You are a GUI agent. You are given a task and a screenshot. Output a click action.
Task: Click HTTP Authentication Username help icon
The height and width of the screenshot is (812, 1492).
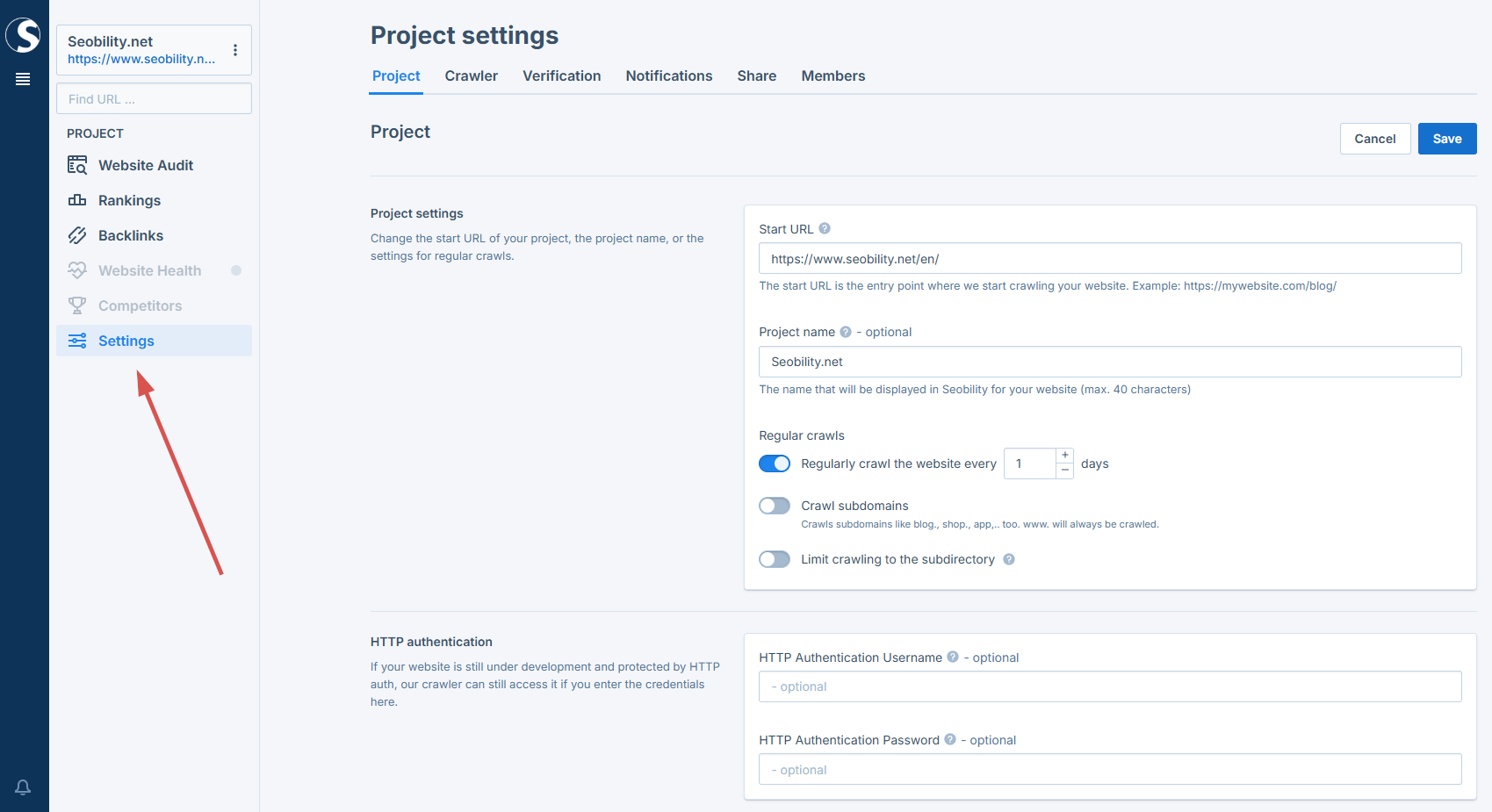pyautogui.click(x=953, y=657)
